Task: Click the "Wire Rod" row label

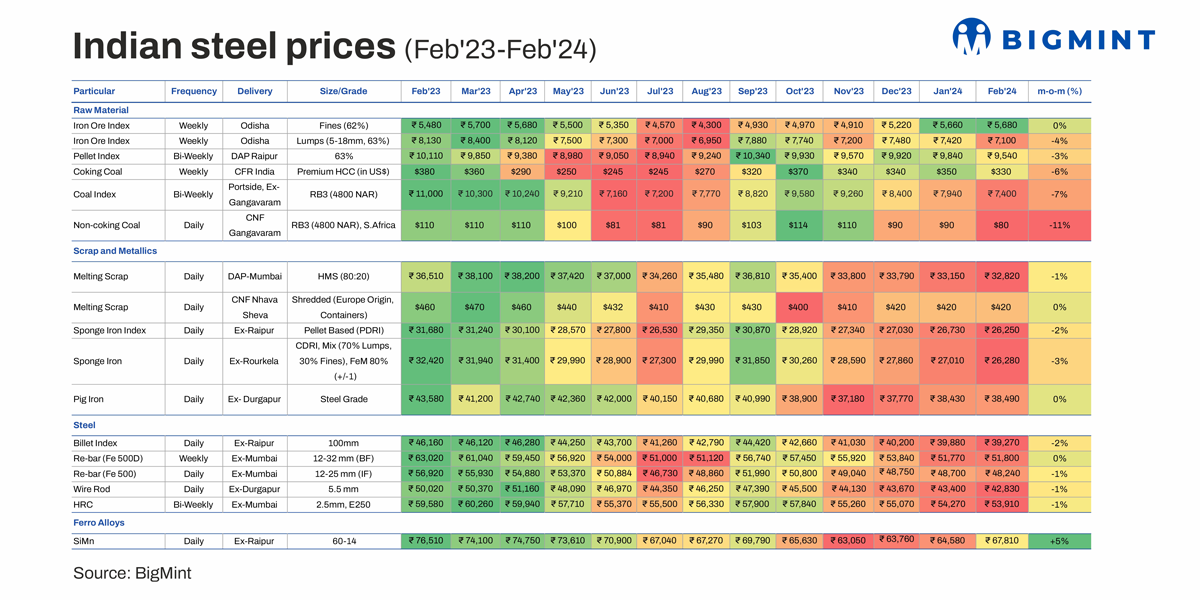Action: (x=92, y=489)
